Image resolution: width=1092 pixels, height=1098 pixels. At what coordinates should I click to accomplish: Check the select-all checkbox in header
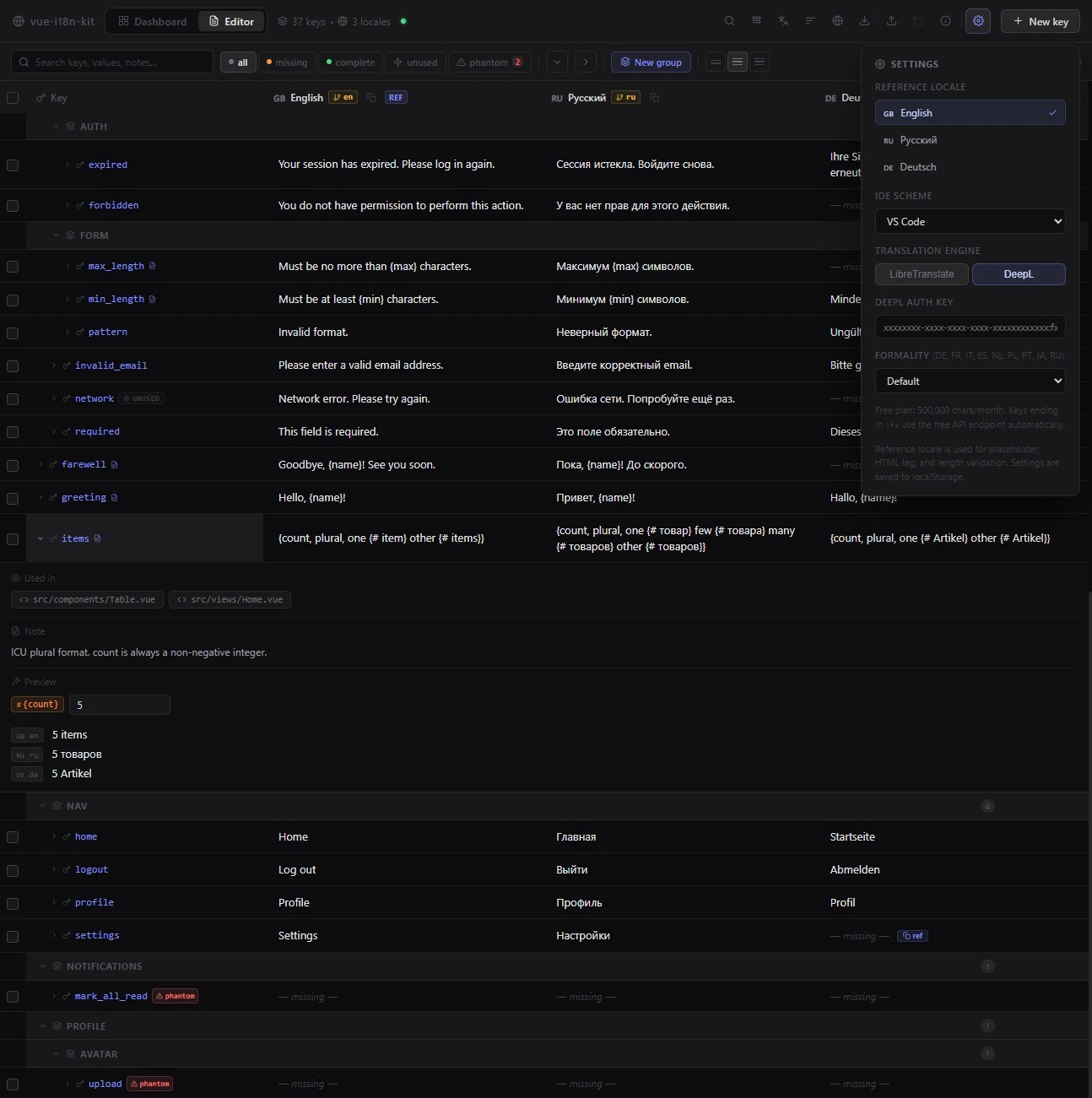(13, 98)
